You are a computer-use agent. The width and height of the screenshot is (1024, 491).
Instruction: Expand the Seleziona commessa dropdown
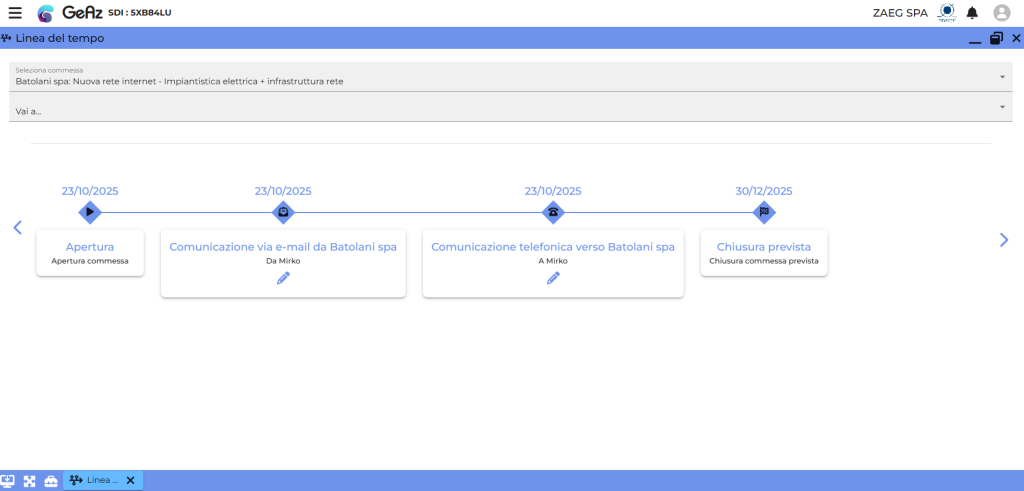pyautogui.click(x=1002, y=77)
